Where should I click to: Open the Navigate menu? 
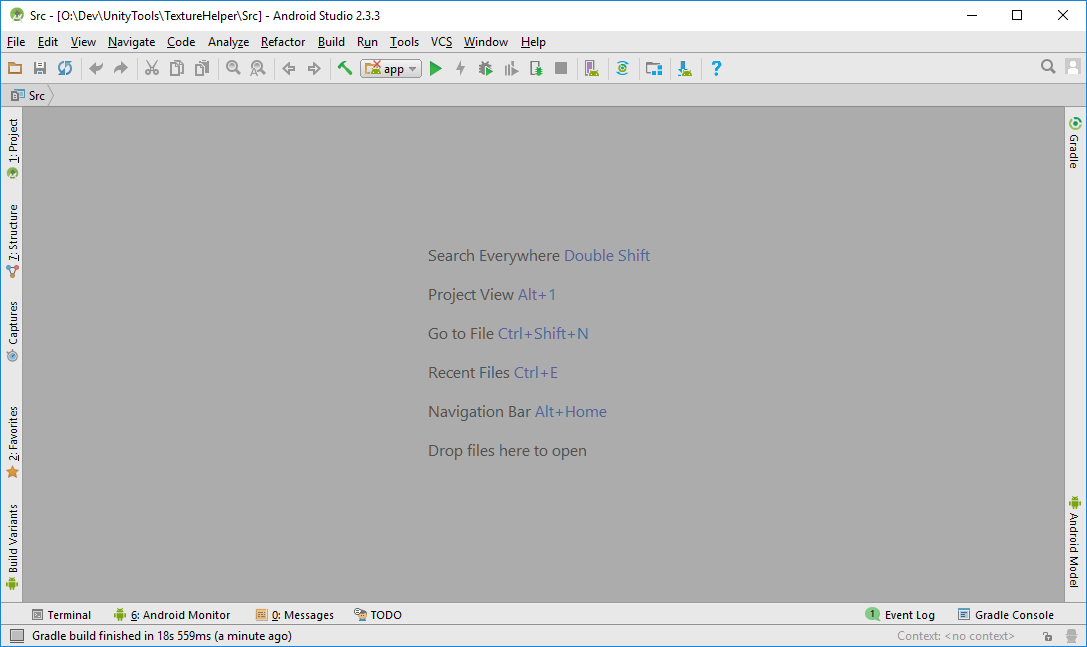tap(132, 42)
